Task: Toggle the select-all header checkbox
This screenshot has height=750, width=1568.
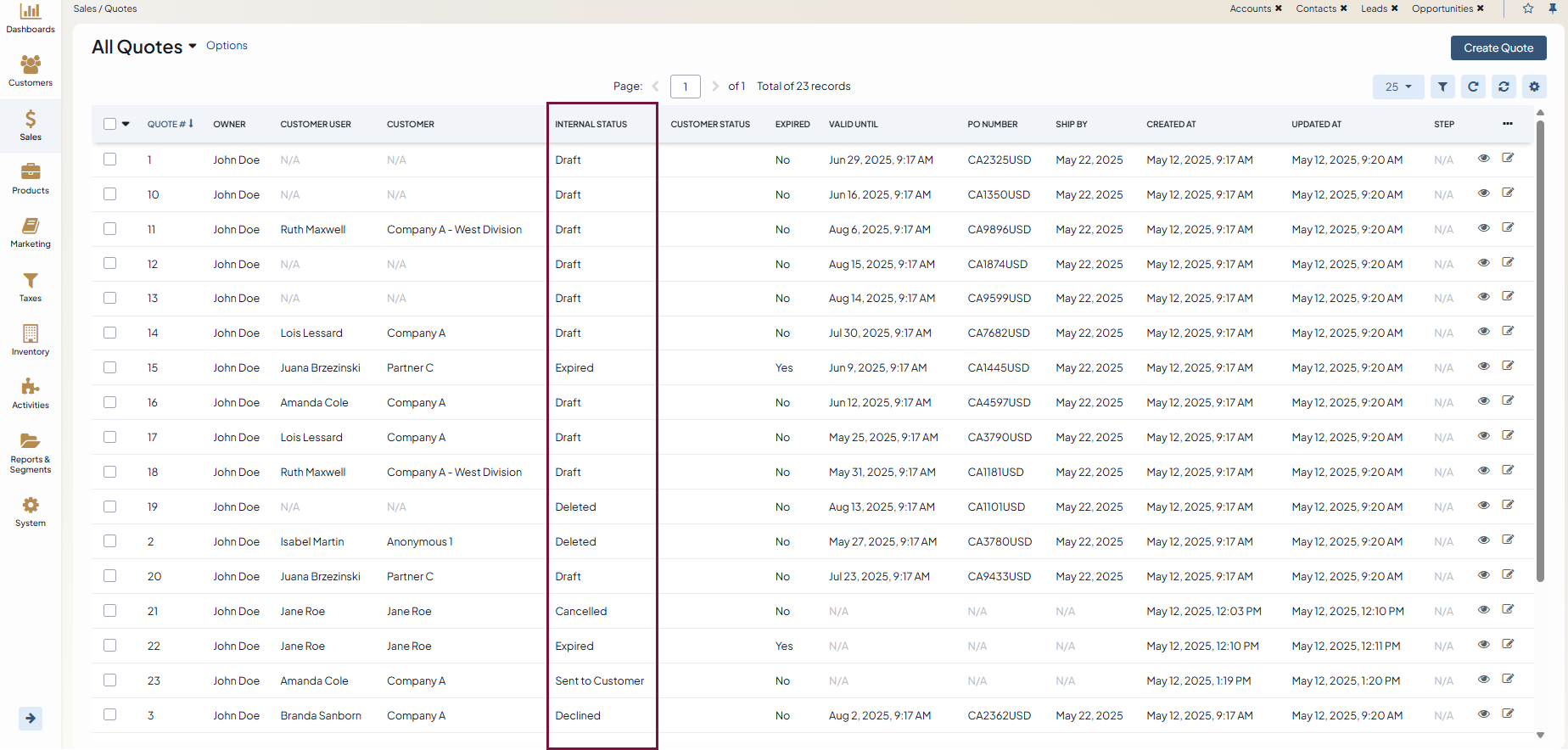Action: point(110,124)
